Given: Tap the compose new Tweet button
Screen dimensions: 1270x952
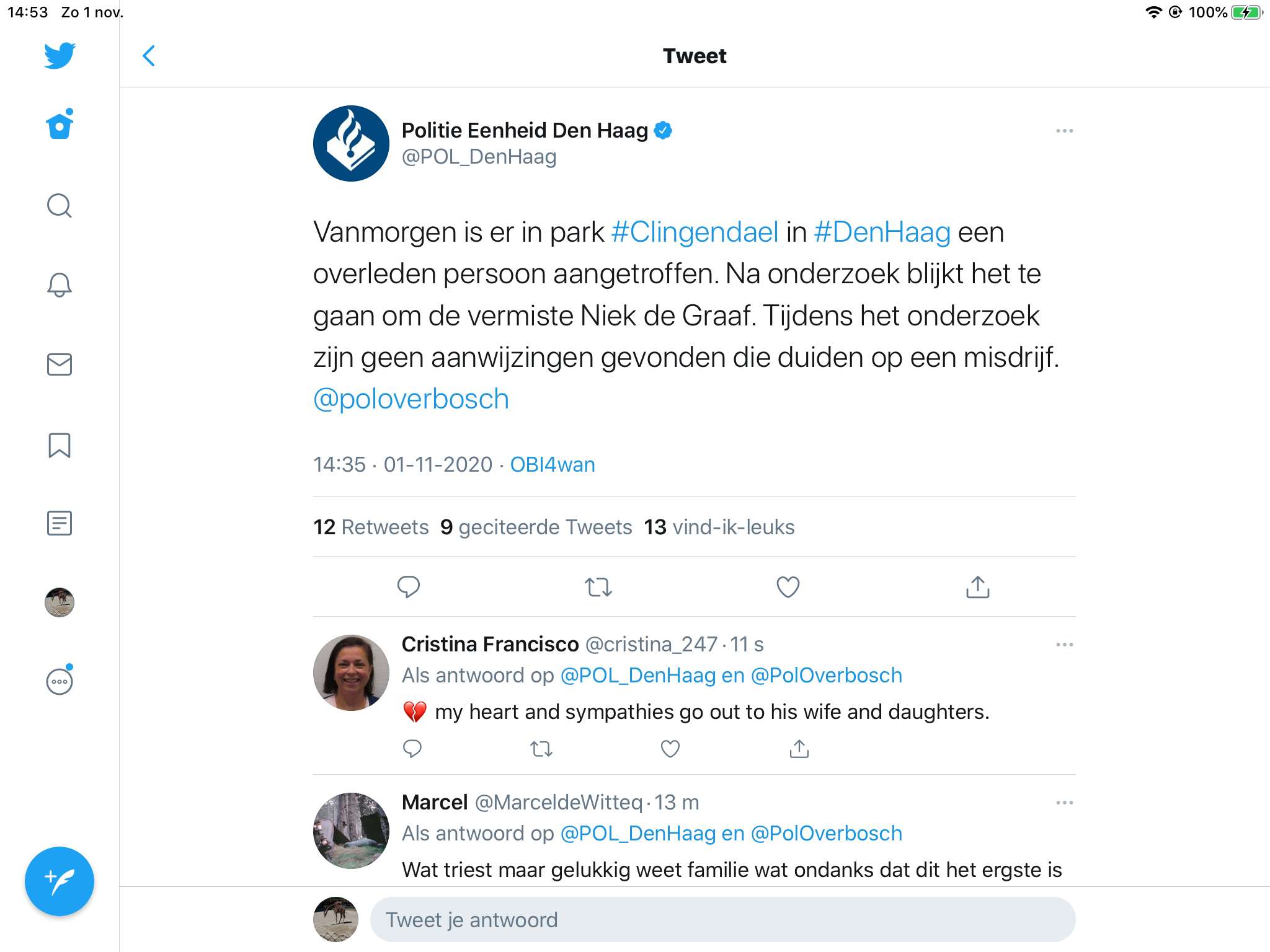Looking at the screenshot, I should coord(60,881).
